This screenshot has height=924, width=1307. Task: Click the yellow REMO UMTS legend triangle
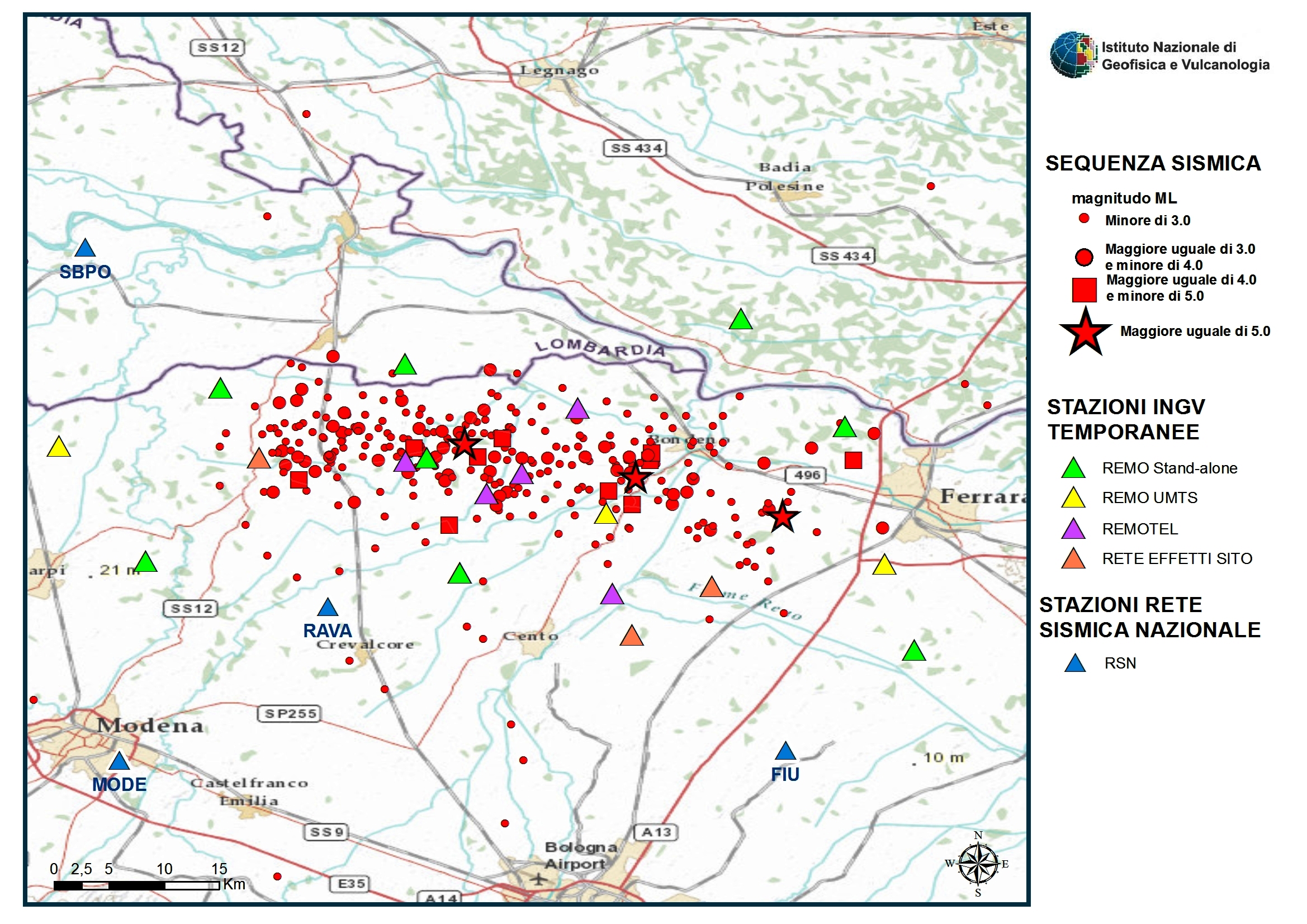(x=1073, y=498)
